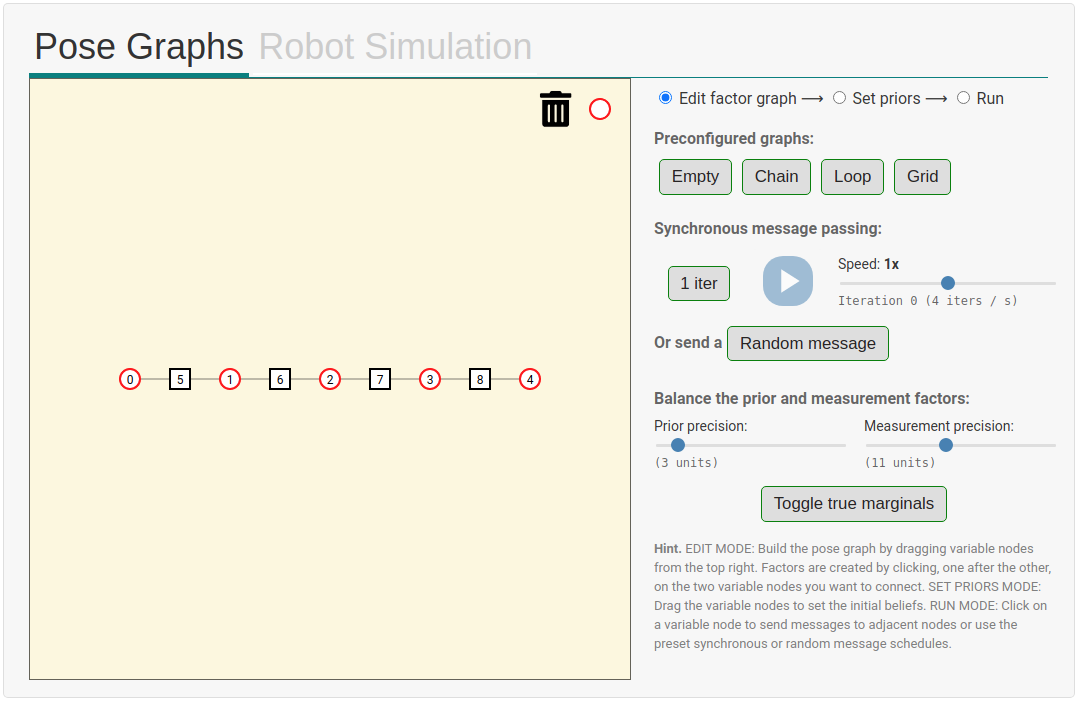Click the new variable node circle icon

(x=600, y=109)
